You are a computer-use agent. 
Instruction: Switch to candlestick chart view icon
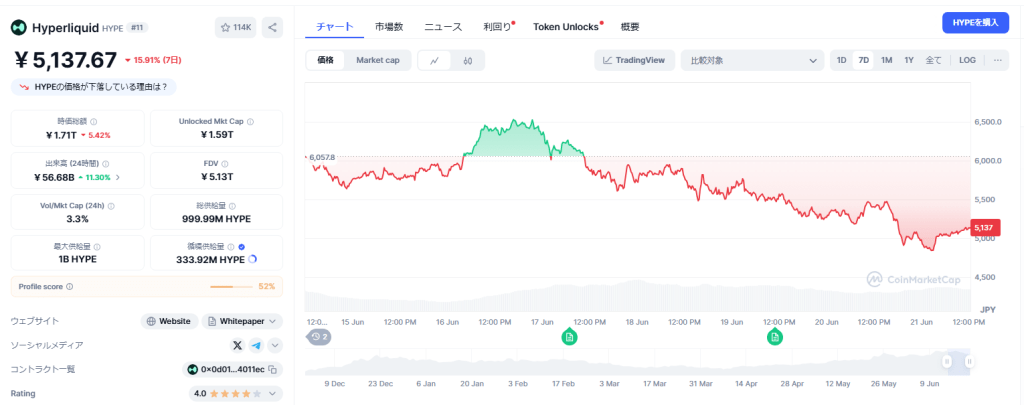[x=467, y=60]
